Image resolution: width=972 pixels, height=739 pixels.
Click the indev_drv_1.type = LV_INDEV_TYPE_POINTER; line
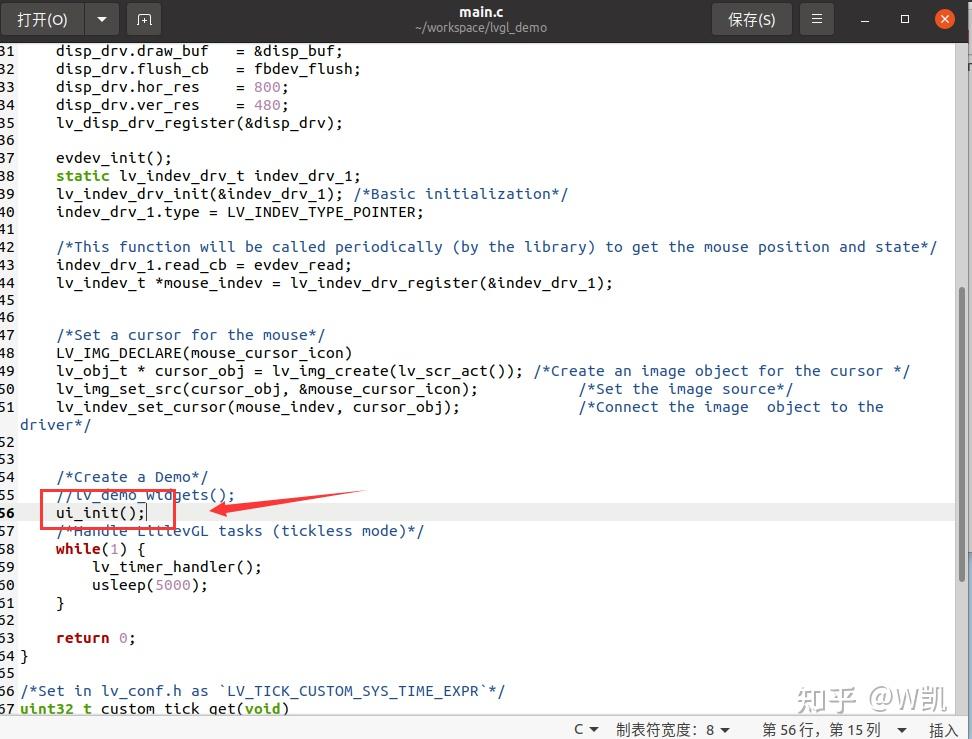(x=240, y=211)
